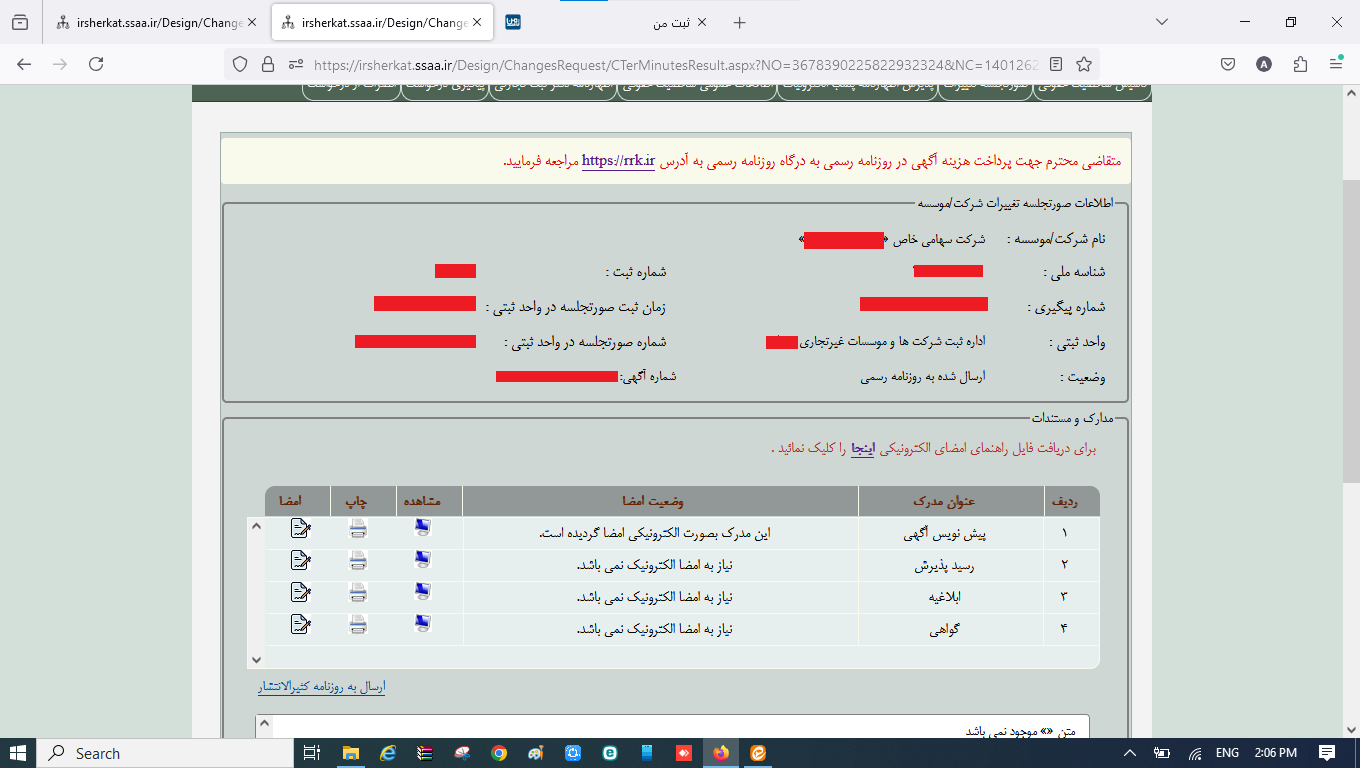View the پیش نویس آگهی document
This screenshot has width=1360, height=768.
click(x=422, y=529)
